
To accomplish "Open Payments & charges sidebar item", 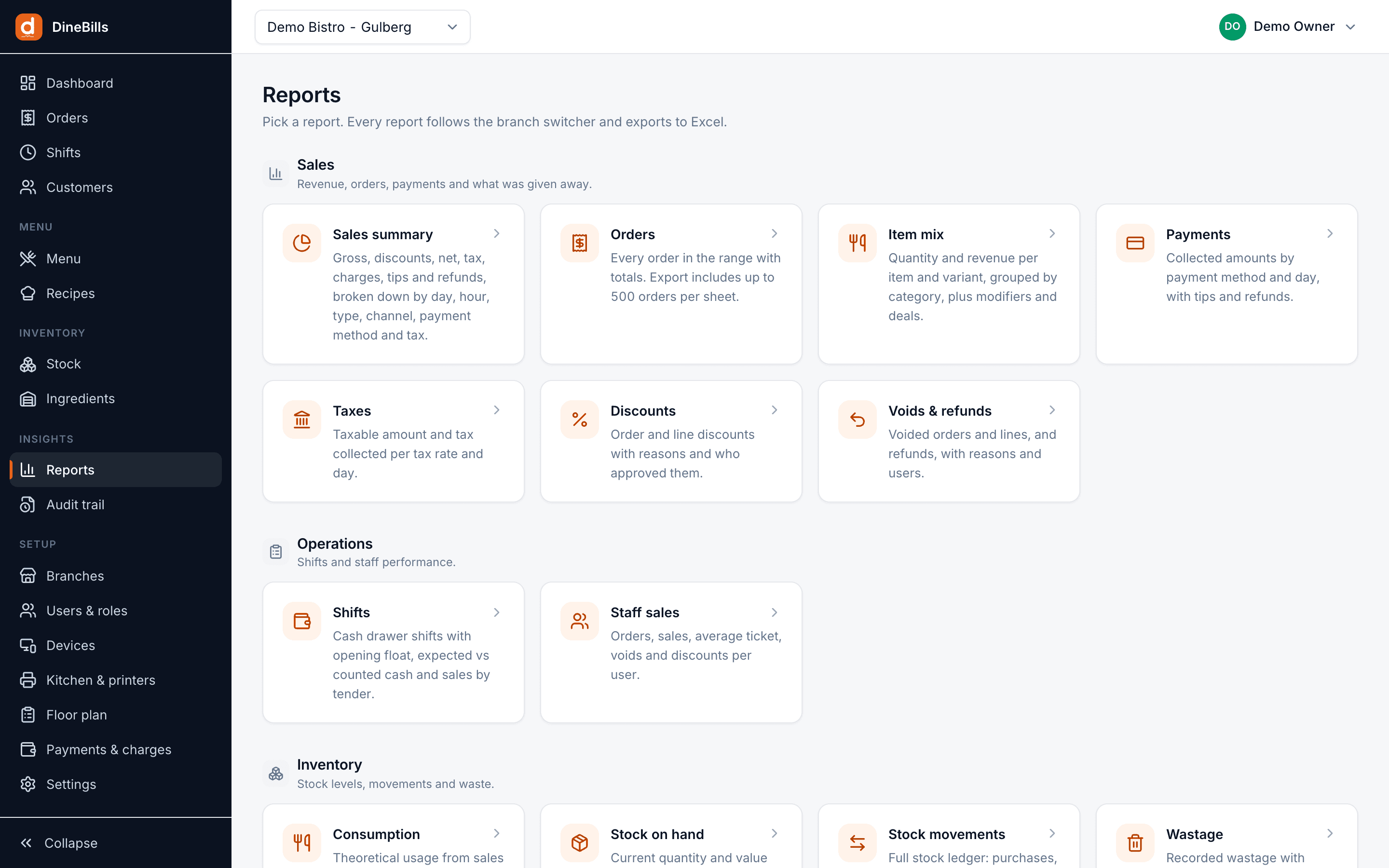I will coord(115,750).
